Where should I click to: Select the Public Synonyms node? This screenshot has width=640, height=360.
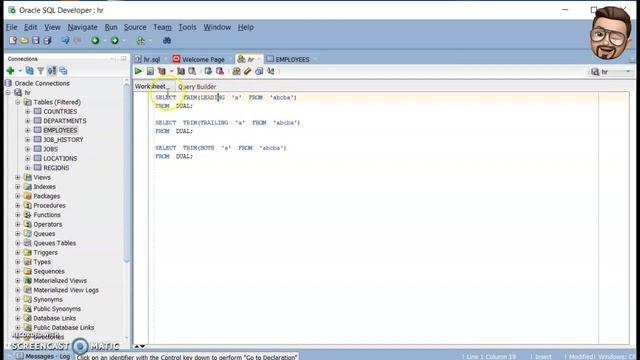(57, 309)
